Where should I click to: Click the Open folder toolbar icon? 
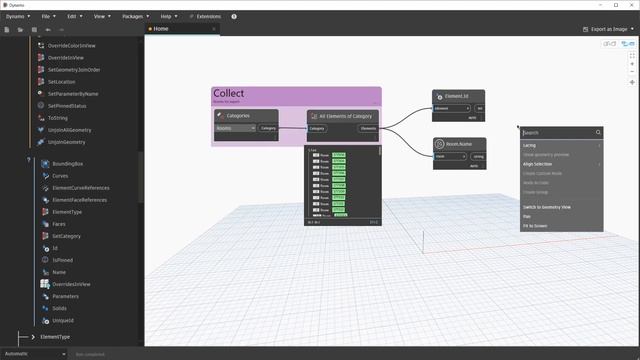(x=20, y=30)
